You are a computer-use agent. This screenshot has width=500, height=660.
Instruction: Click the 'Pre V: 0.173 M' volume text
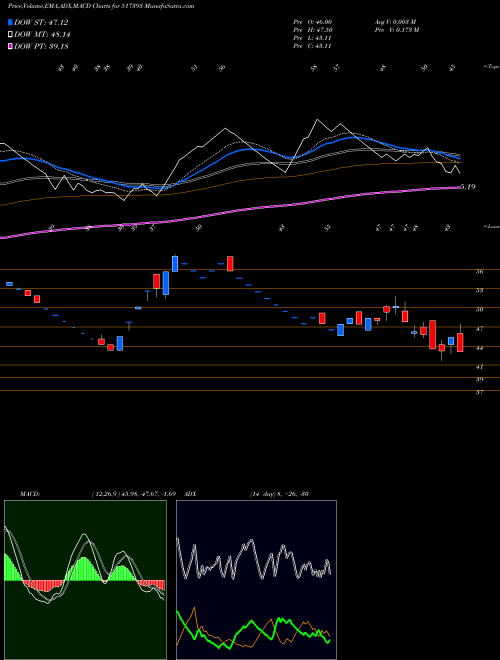tap(396, 29)
